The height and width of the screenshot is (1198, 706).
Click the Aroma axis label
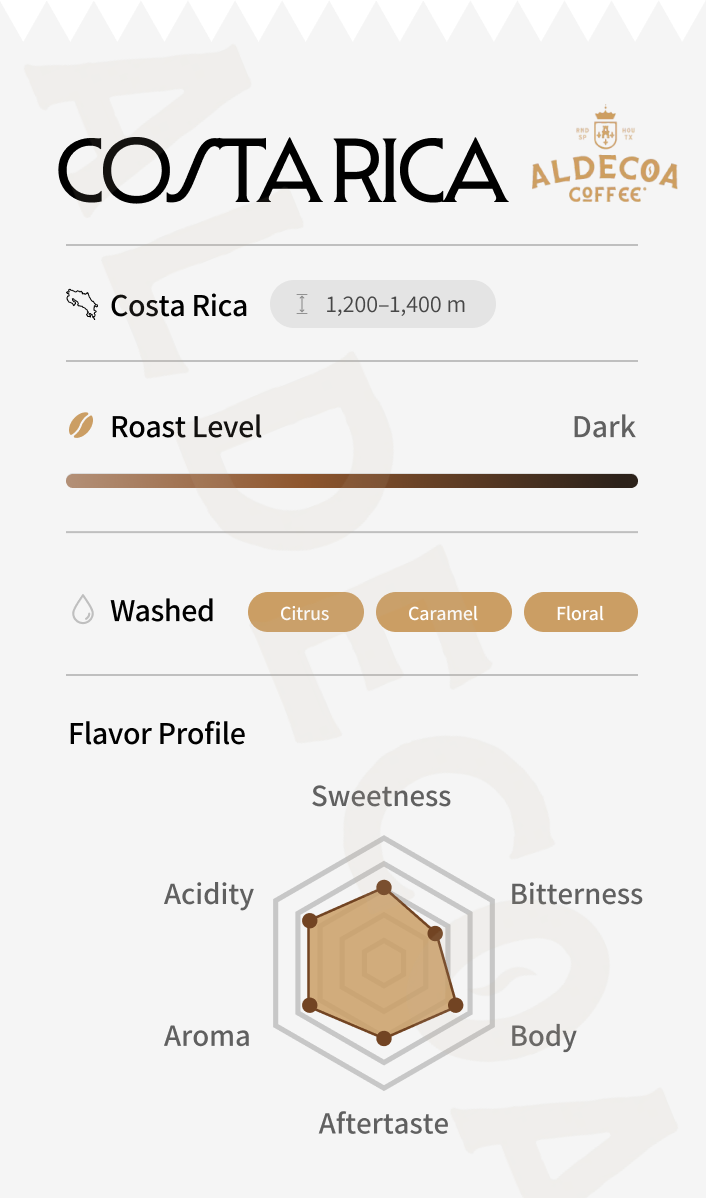(207, 1035)
